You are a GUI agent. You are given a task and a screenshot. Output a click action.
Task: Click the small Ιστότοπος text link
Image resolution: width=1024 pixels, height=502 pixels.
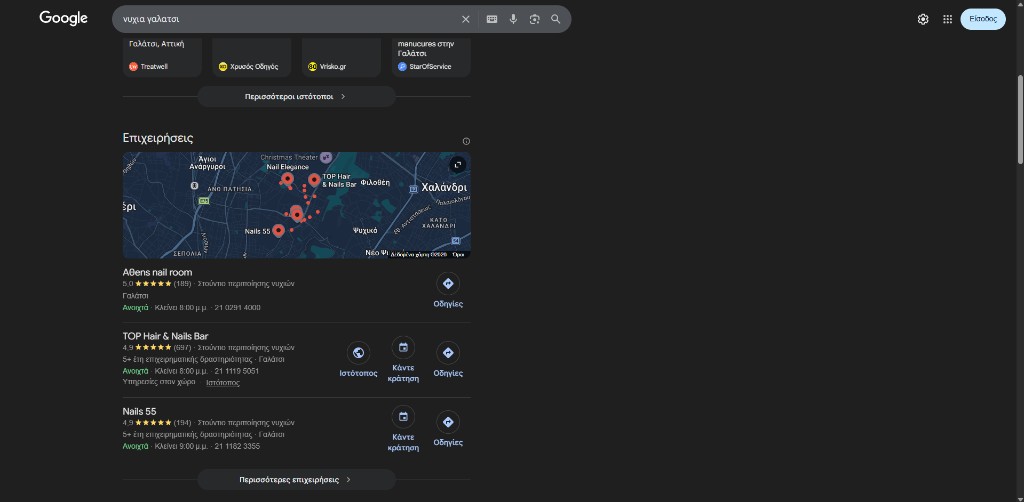point(223,383)
